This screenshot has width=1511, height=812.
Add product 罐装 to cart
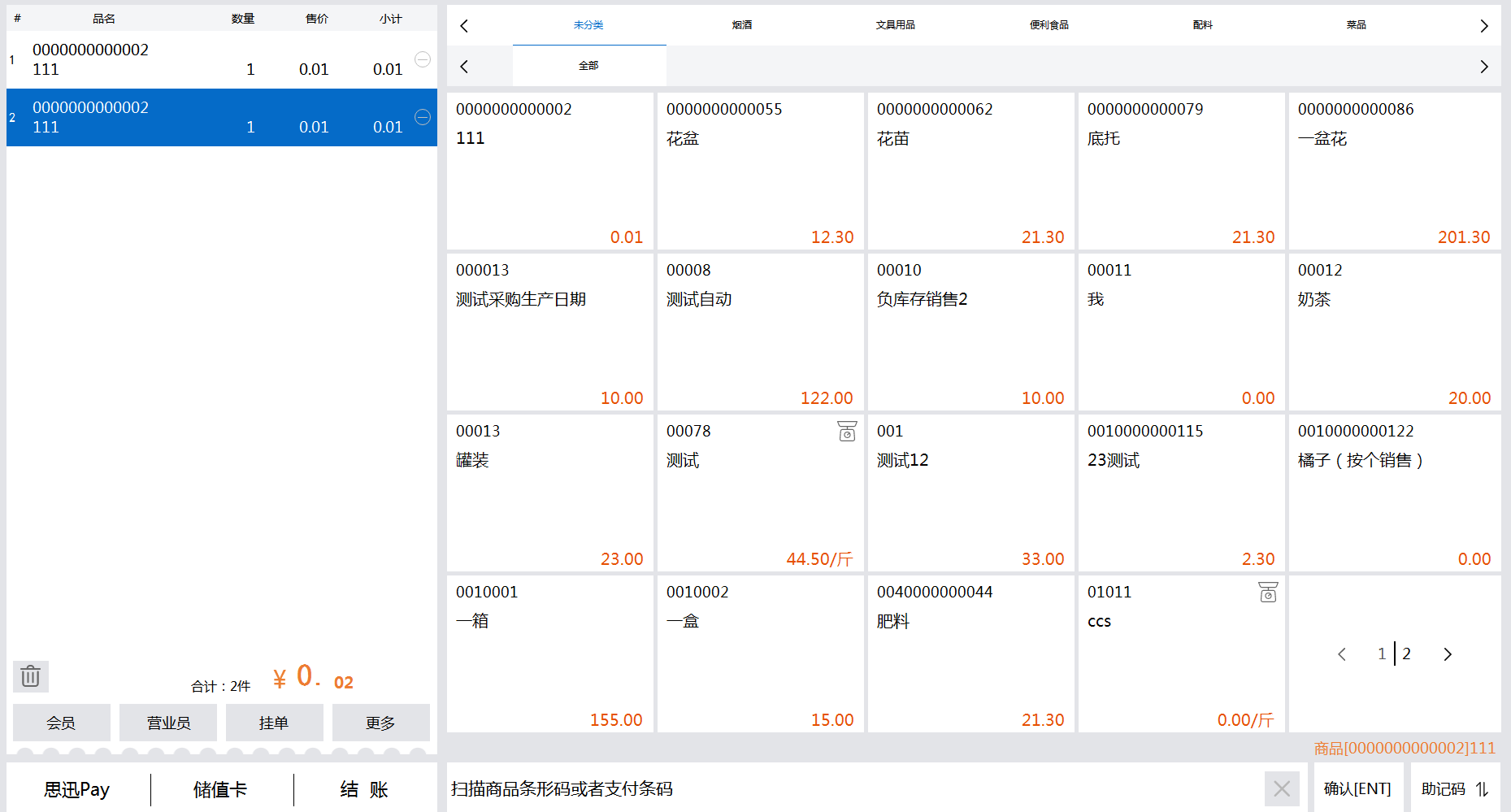(550, 493)
